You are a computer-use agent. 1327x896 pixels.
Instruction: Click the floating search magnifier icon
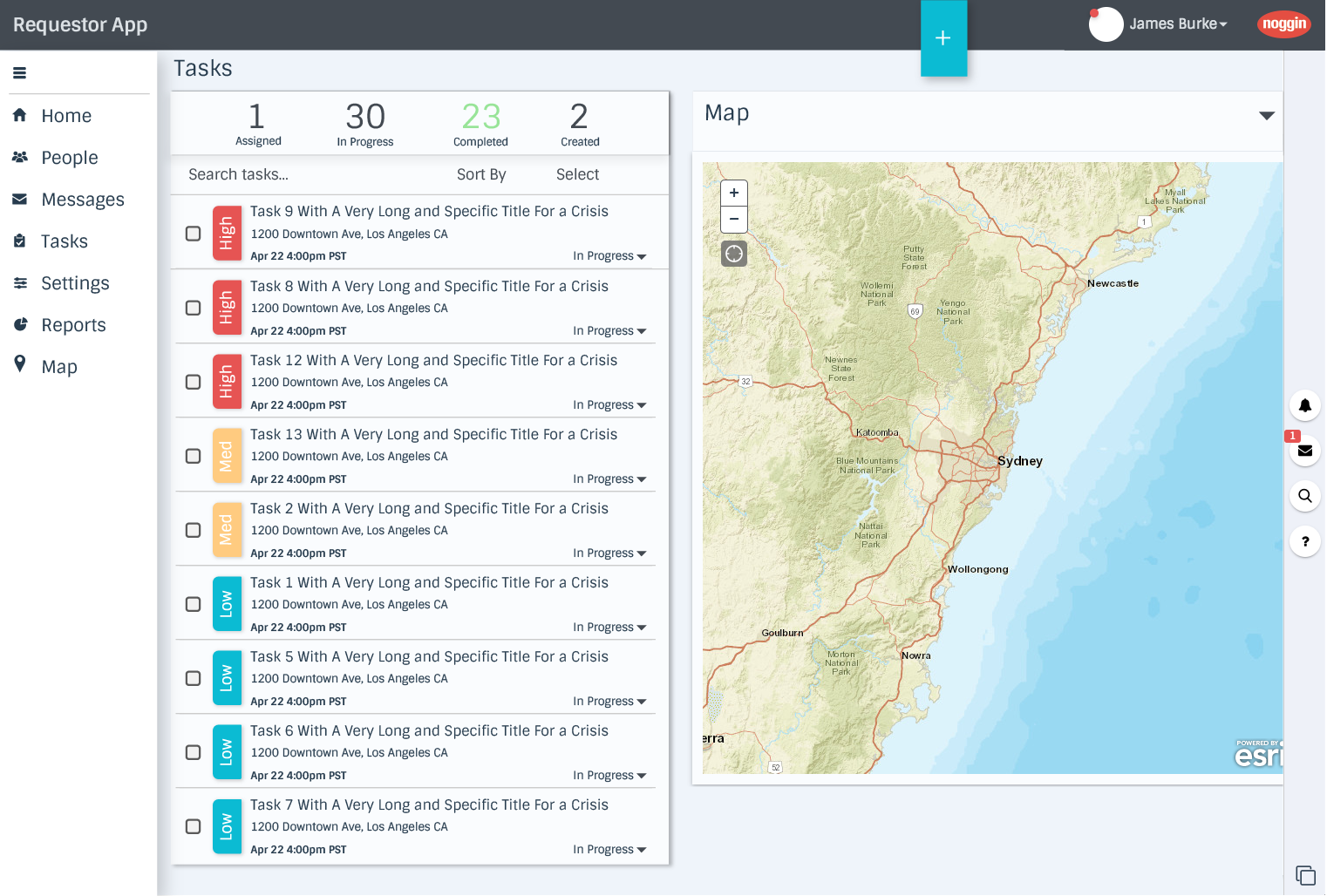[x=1305, y=496]
